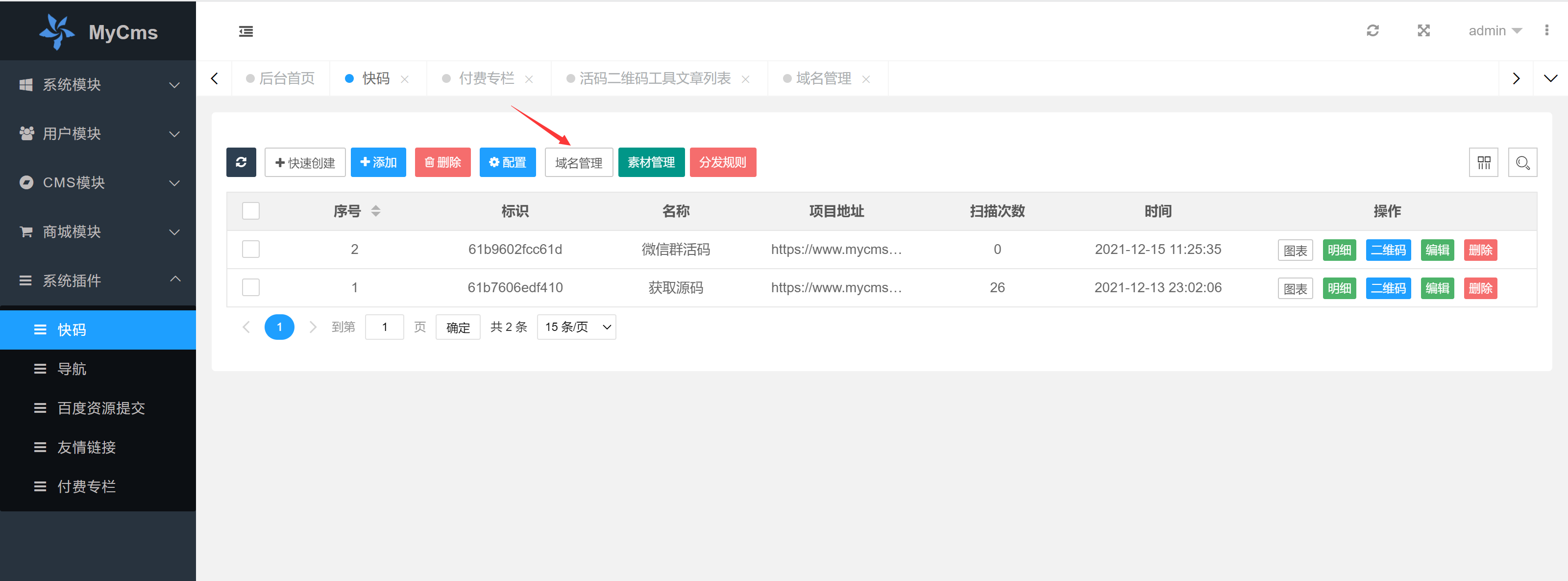Open the table search magnifier icon
Viewport: 1568px width, 581px height.
click(x=1522, y=162)
